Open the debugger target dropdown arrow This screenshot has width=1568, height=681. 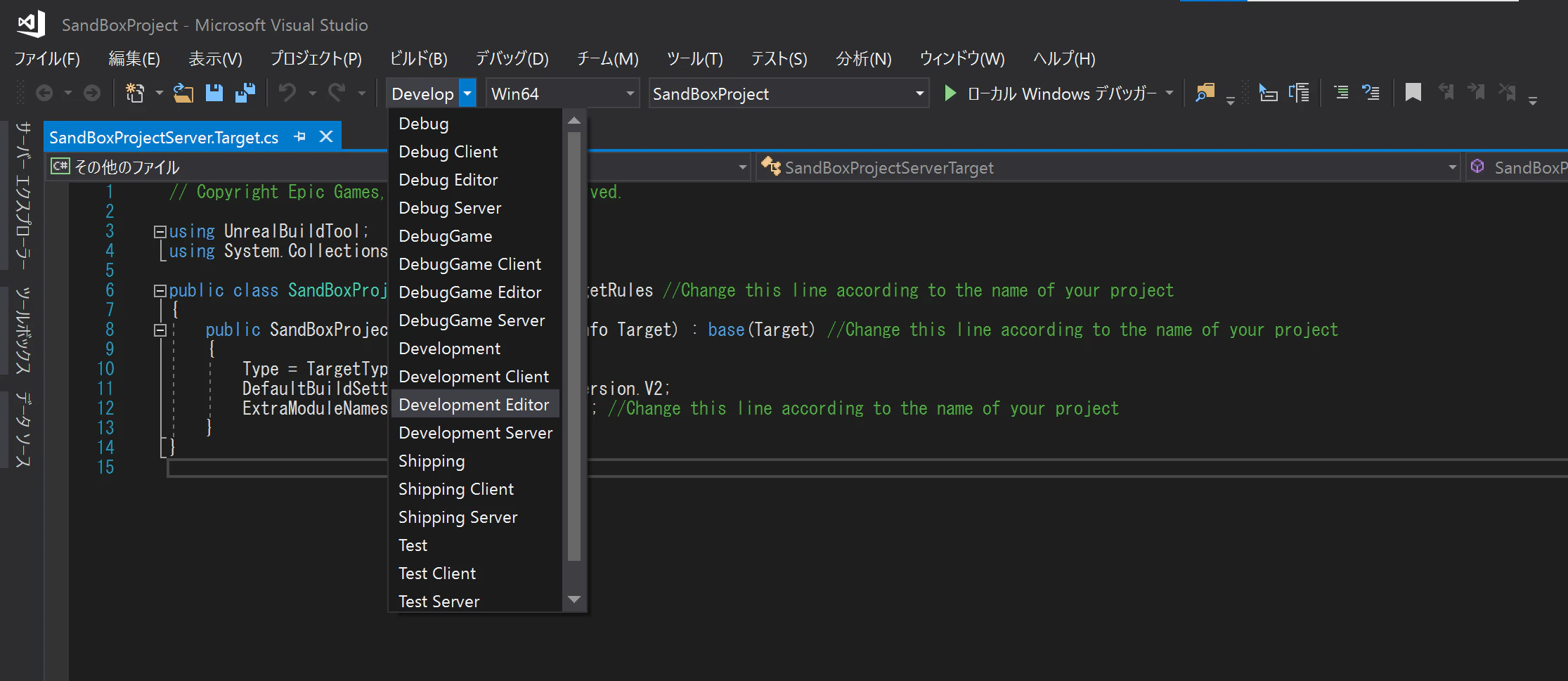pos(1169,93)
